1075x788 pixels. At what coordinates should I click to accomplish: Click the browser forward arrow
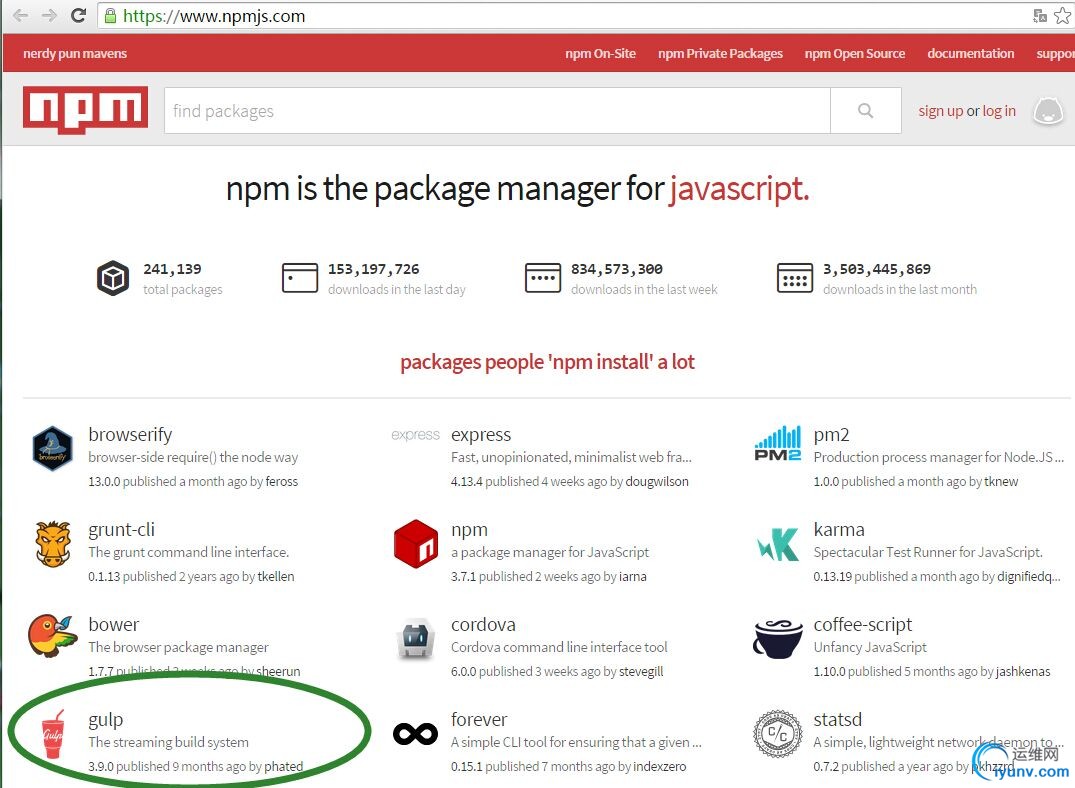click(x=49, y=15)
